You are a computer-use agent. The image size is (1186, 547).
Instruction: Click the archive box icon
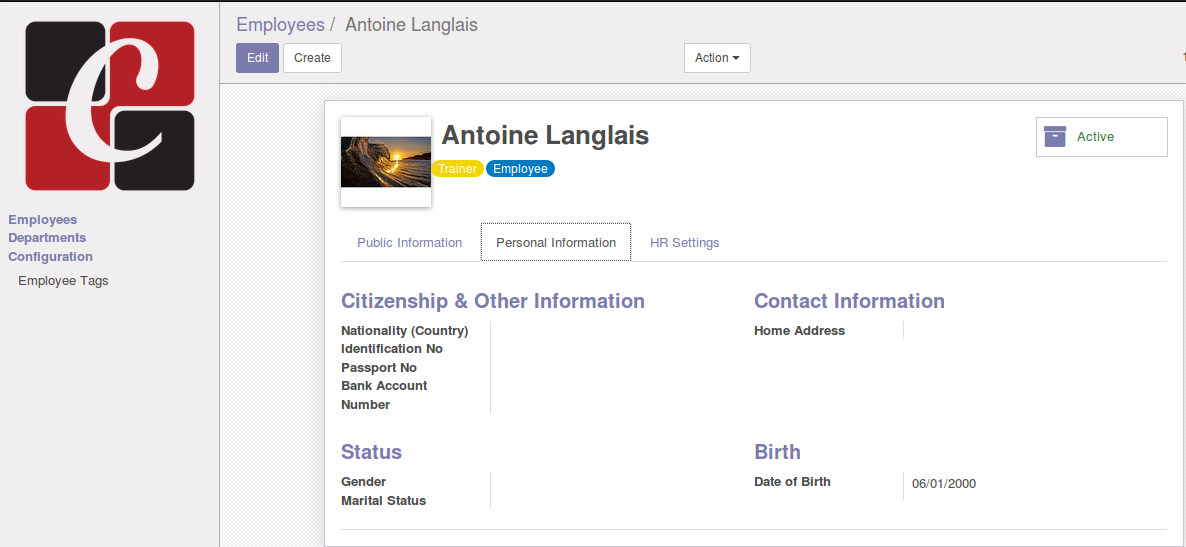pos(1055,137)
